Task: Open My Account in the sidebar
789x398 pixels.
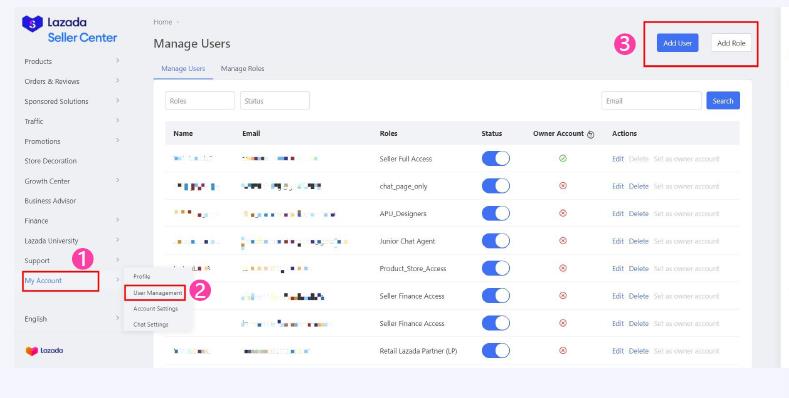Action: point(43,281)
